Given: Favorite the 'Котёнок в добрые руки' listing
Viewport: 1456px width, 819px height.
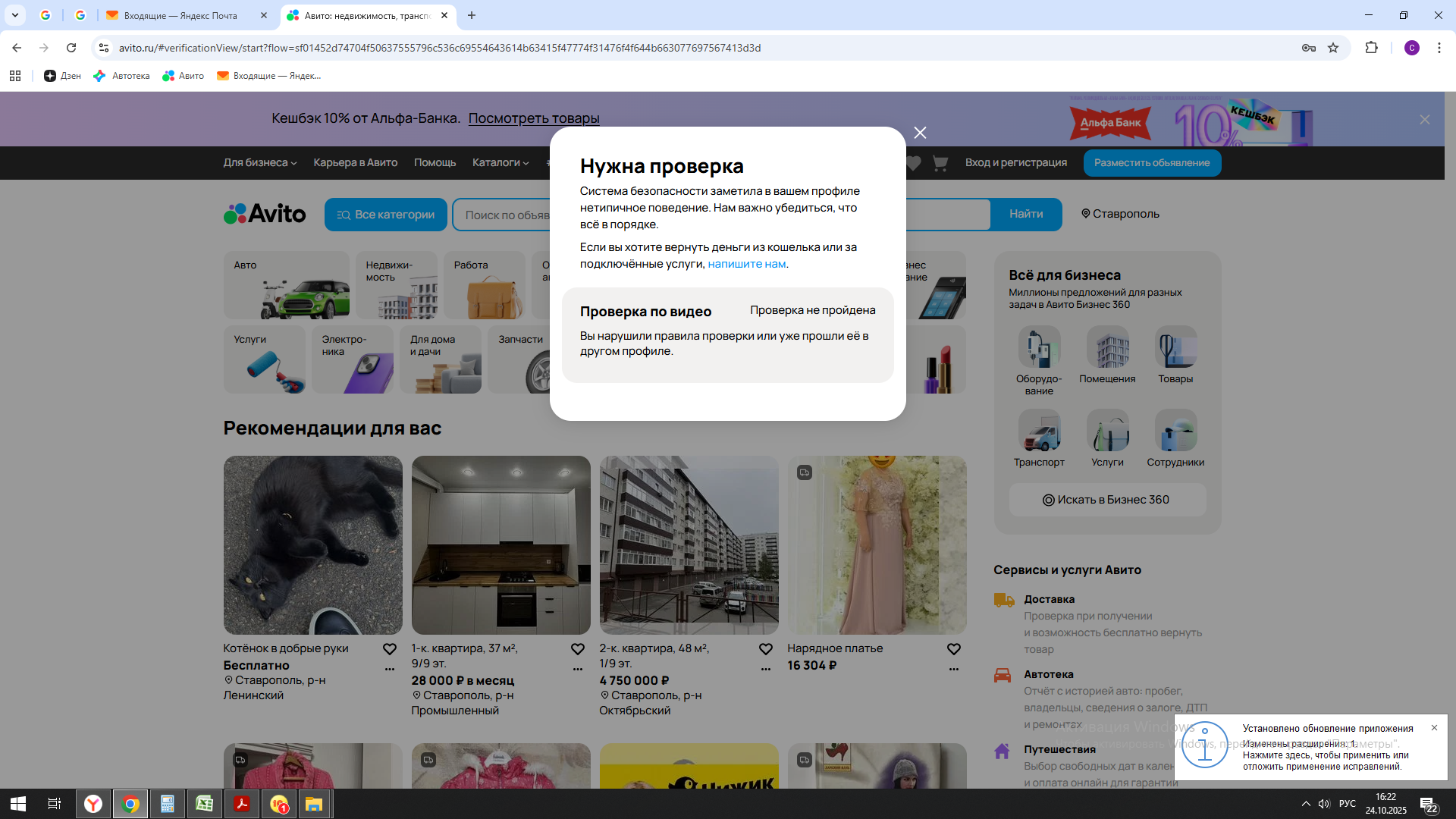Looking at the screenshot, I should point(389,649).
